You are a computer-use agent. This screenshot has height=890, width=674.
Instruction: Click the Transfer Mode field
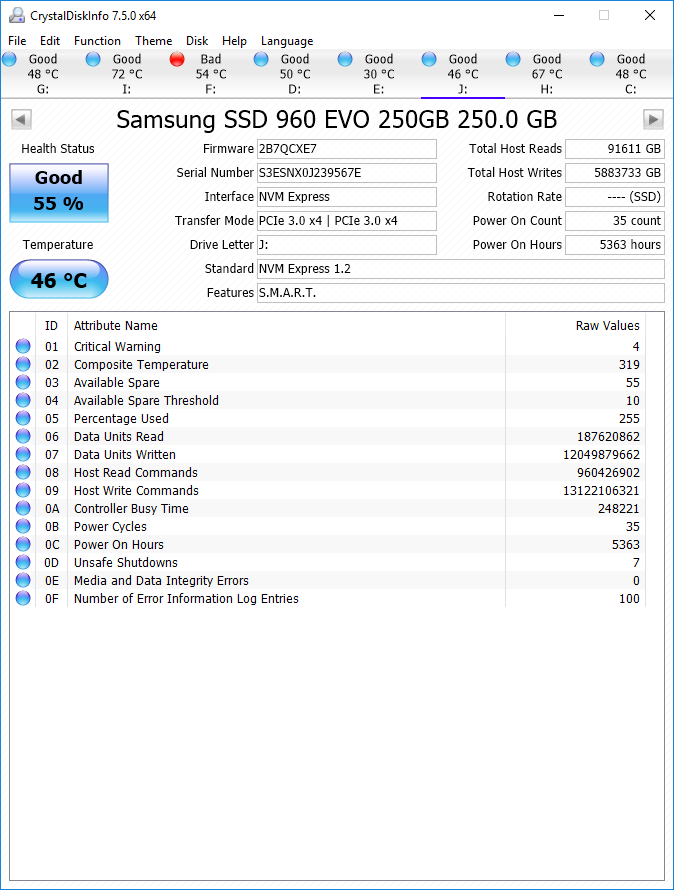[x=346, y=221]
